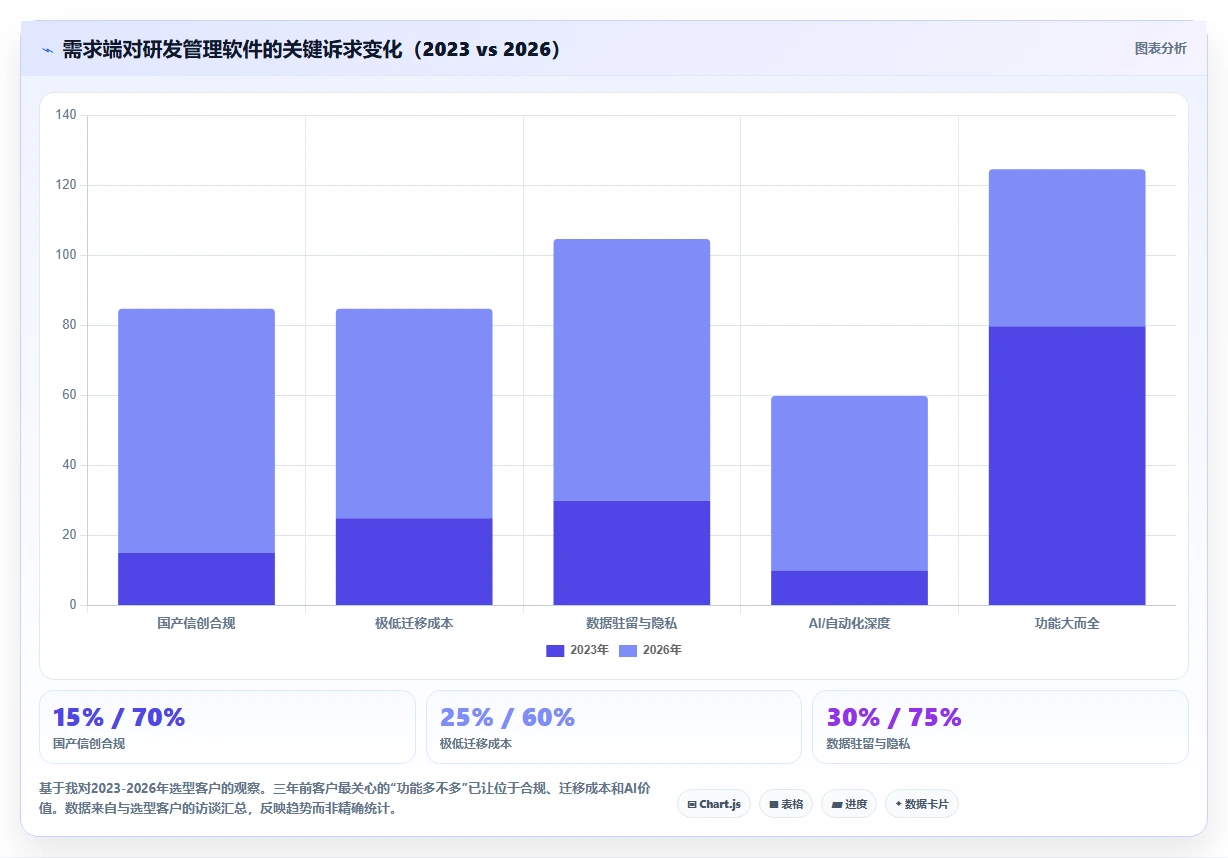The width and height of the screenshot is (1228, 858).
Task: Click the 国产信创合规 x-axis label
Action: tap(196, 623)
